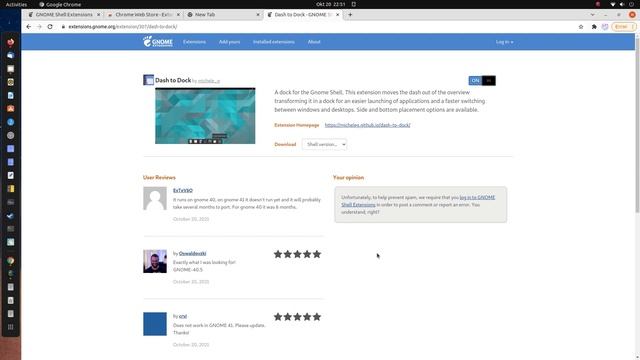Launch Firefox from the dock

[11, 42]
